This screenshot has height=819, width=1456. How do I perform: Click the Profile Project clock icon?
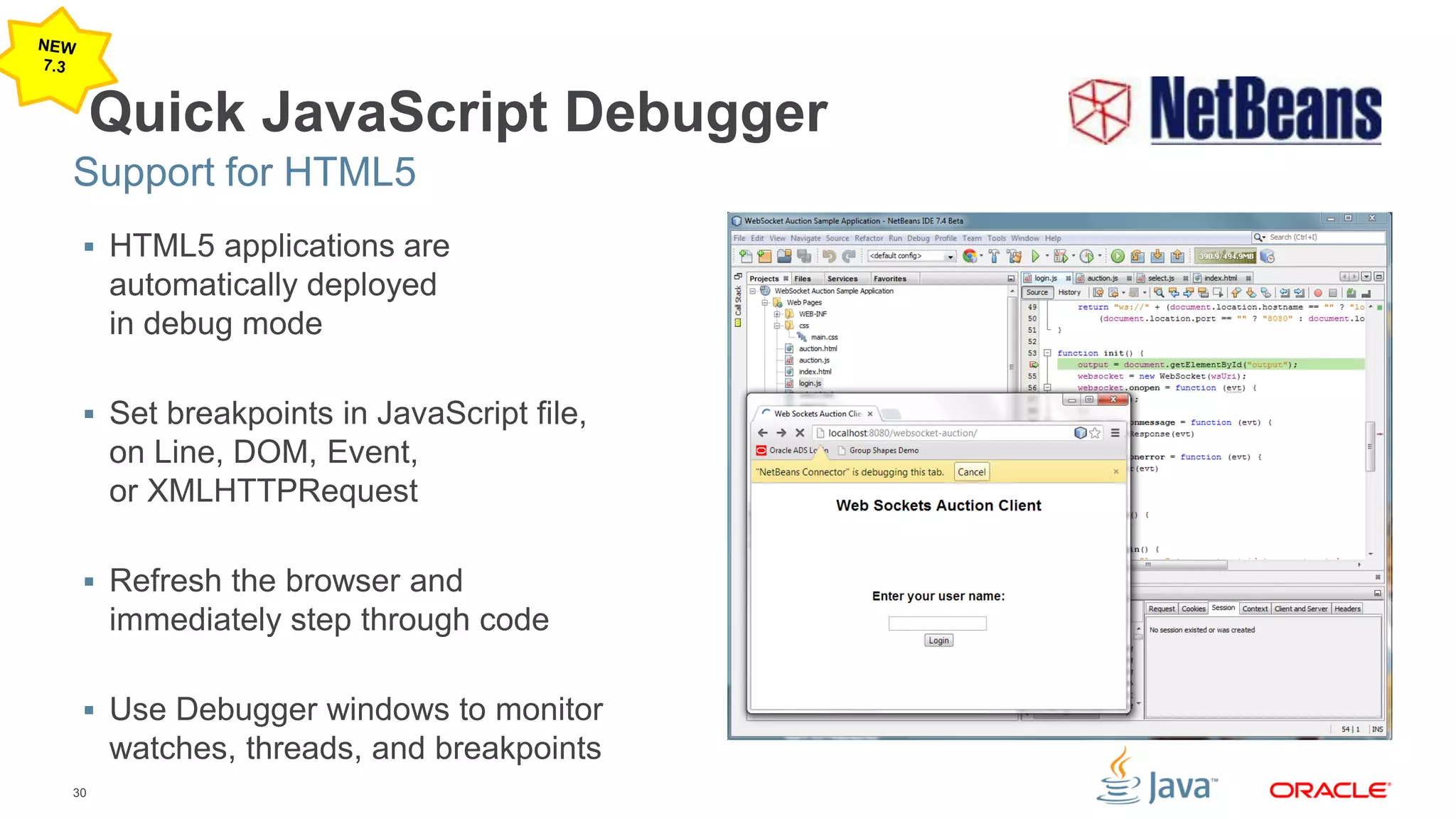[x=1086, y=256]
